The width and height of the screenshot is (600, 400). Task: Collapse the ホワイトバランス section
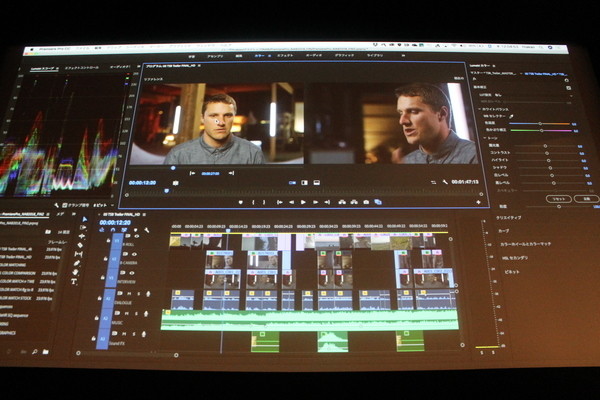click(x=479, y=109)
